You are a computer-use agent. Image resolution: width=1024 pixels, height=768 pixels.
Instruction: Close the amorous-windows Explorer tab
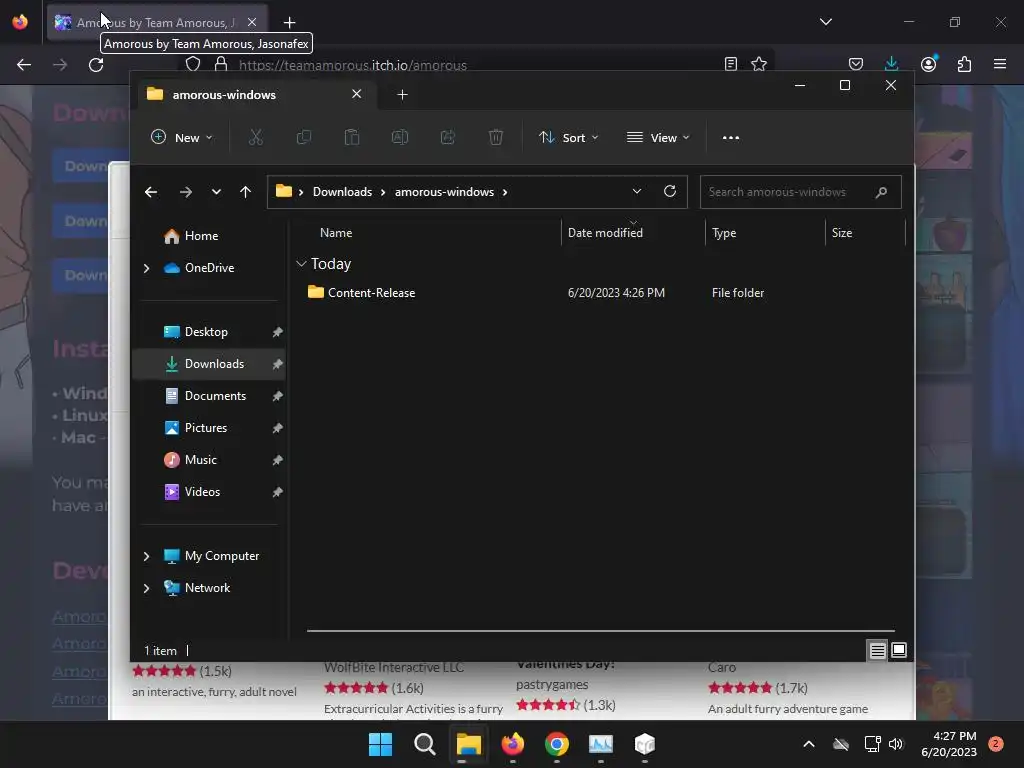pyautogui.click(x=357, y=94)
